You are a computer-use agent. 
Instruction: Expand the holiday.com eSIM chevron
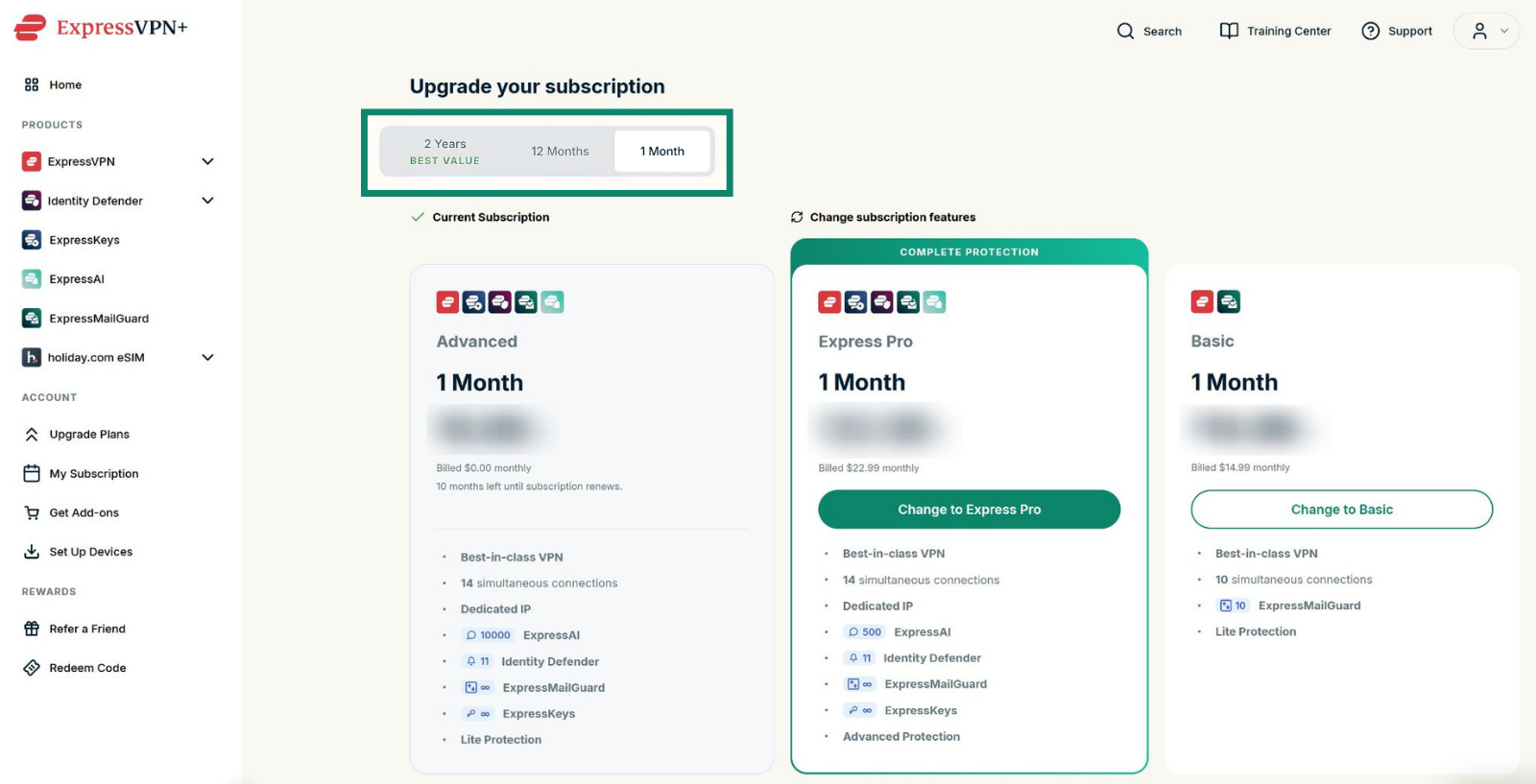207,357
